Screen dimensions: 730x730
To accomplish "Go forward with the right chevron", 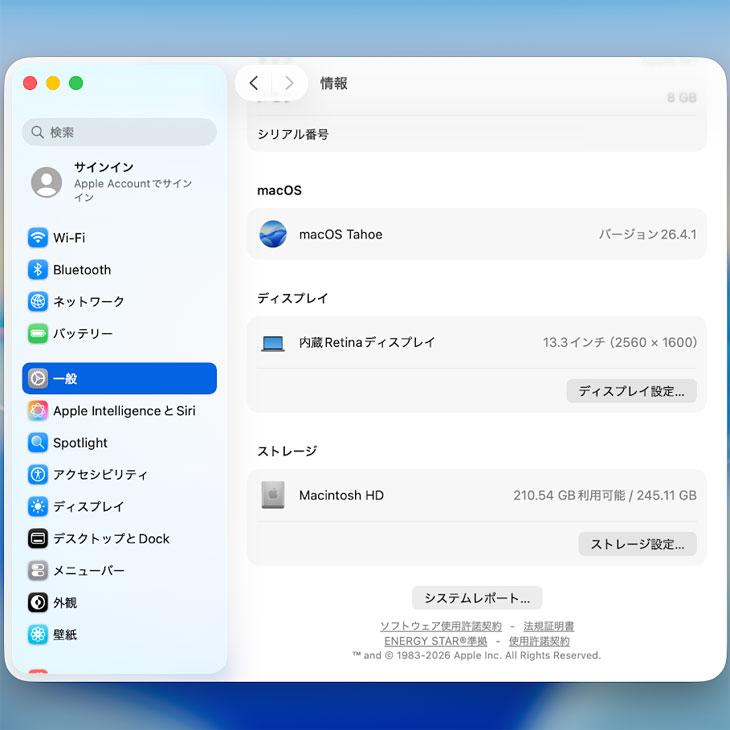I will [289, 83].
